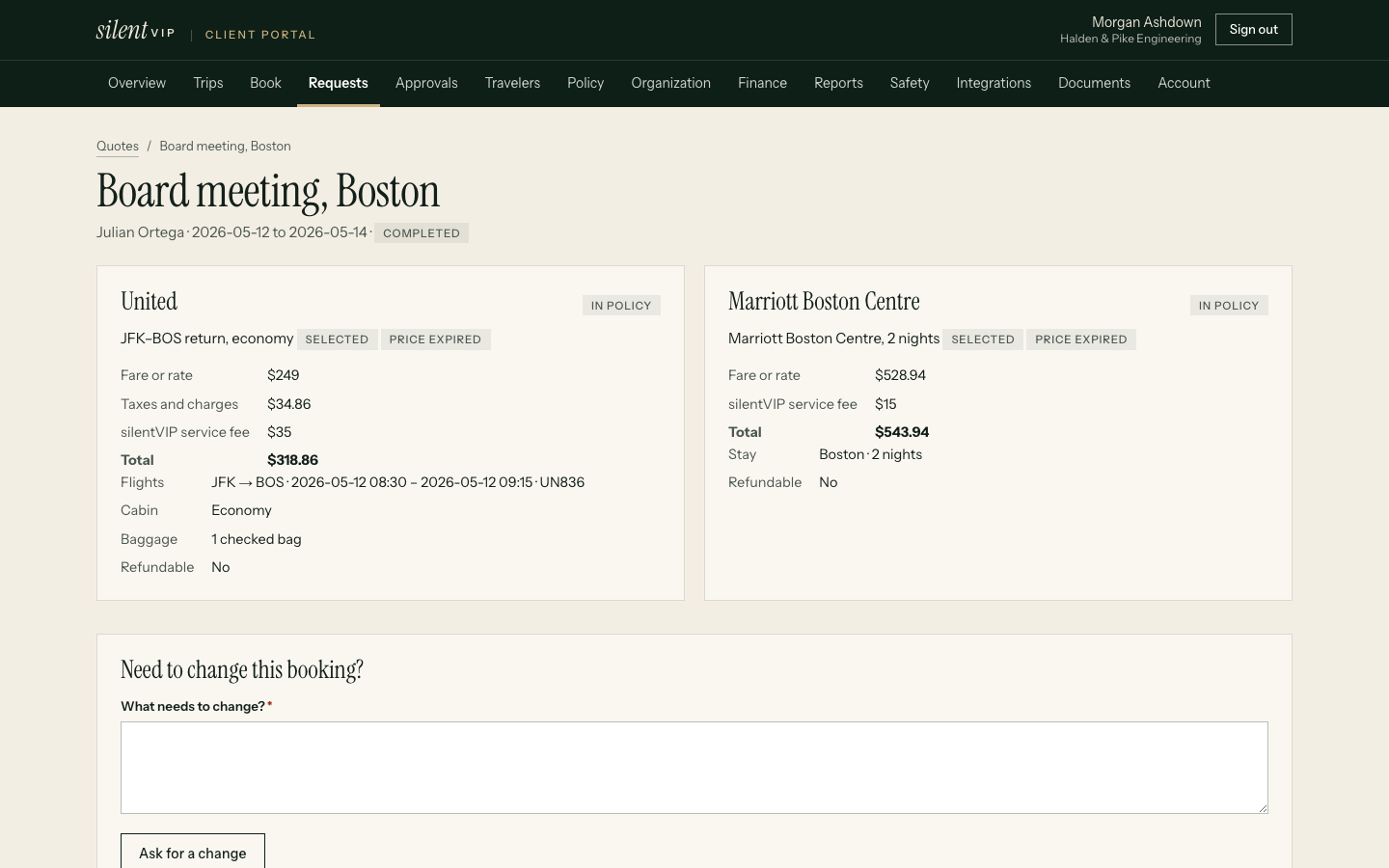Go to the Policy tab
The height and width of the screenshot is (868, 1389).
coord(586,83)
